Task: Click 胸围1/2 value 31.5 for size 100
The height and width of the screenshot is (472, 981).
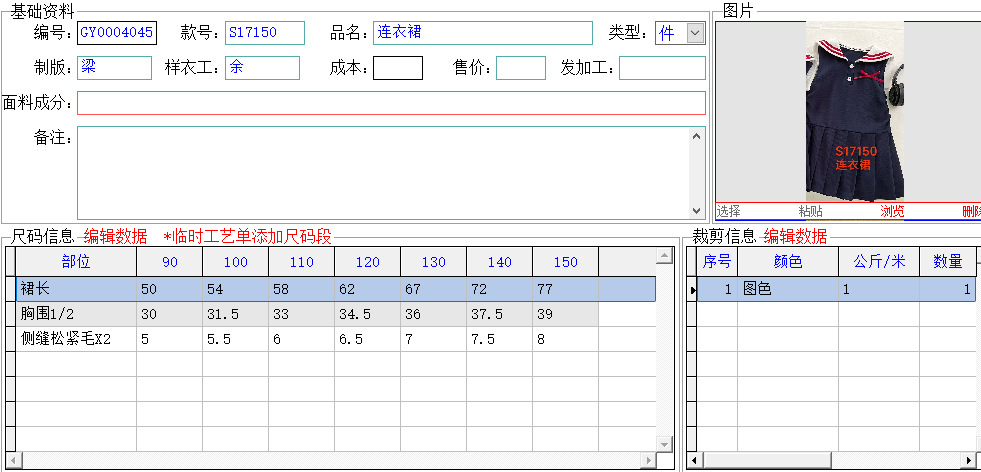Action: click(235, 314)
